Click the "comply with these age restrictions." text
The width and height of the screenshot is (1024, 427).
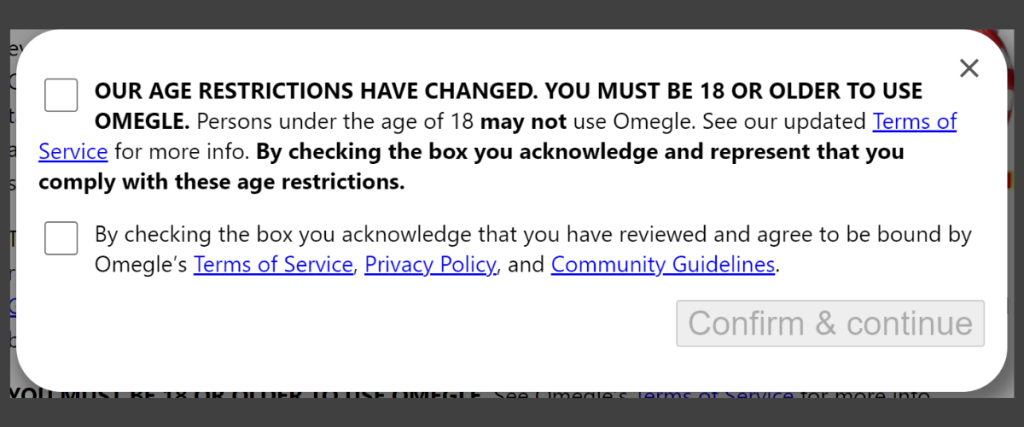[x=222, y=183]
